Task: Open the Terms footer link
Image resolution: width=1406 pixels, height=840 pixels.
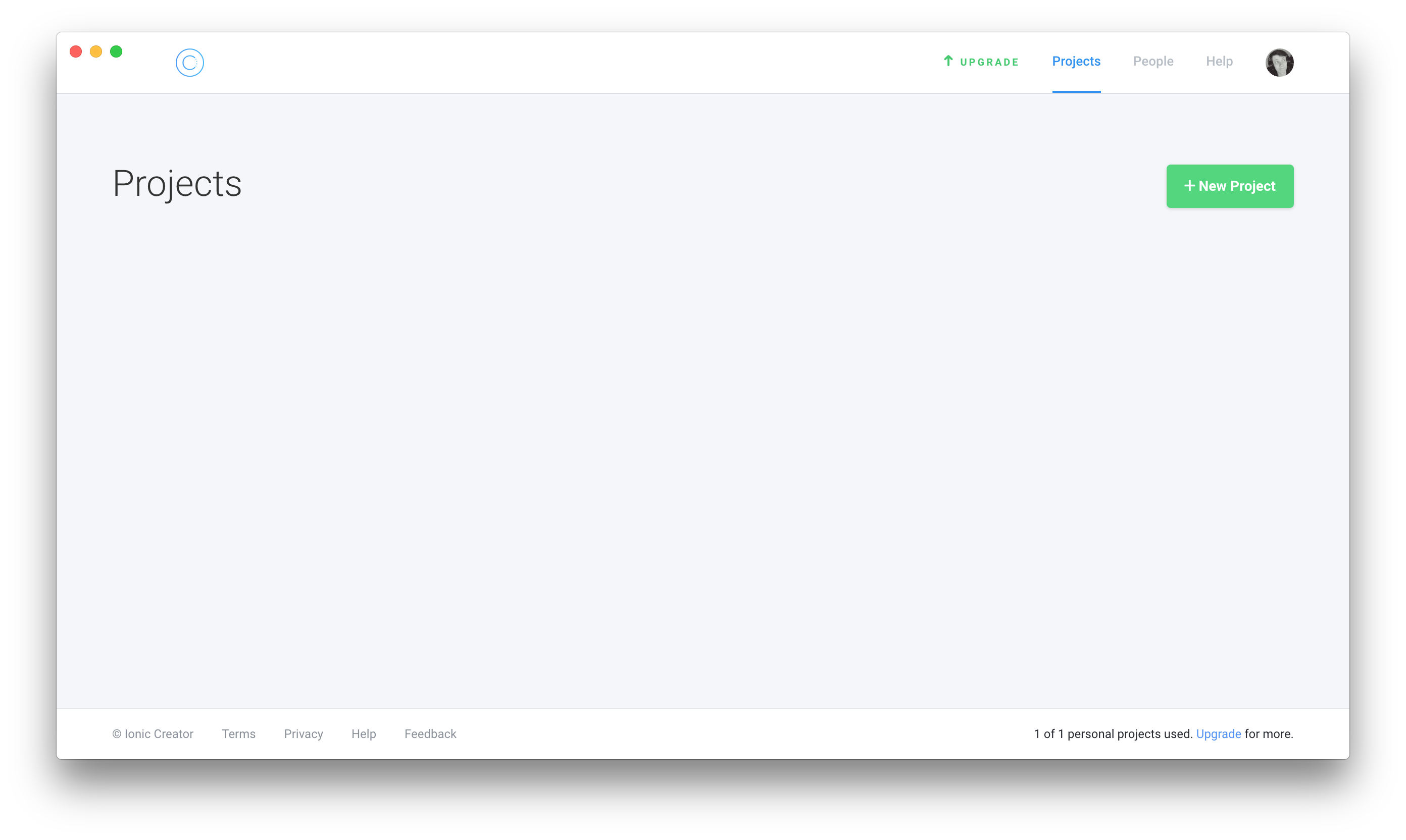Action: (x=238, y=733)
